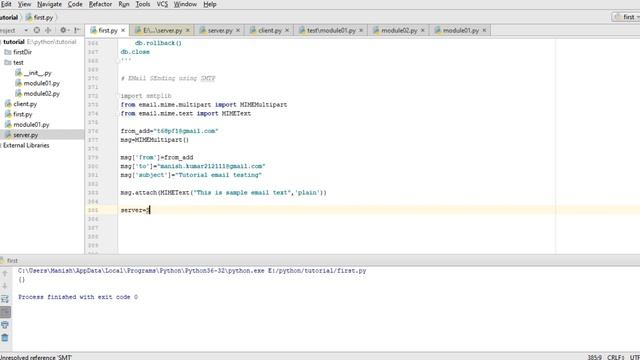The height and width of the screenshot is (360, 640).
Task: Click the 'Unresolved reference' status message
Action: [36, 357]
